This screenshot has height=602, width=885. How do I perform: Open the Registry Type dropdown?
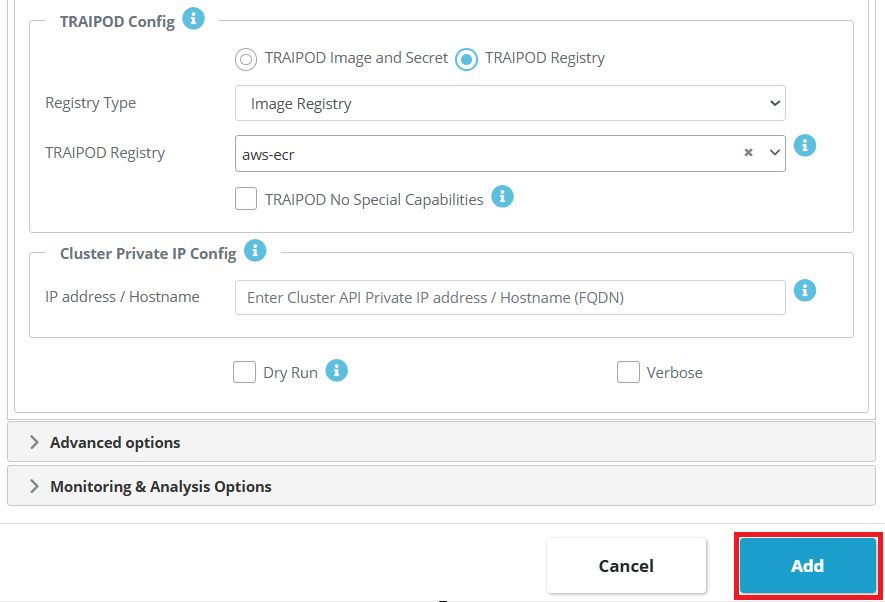(x=510, y=103)
